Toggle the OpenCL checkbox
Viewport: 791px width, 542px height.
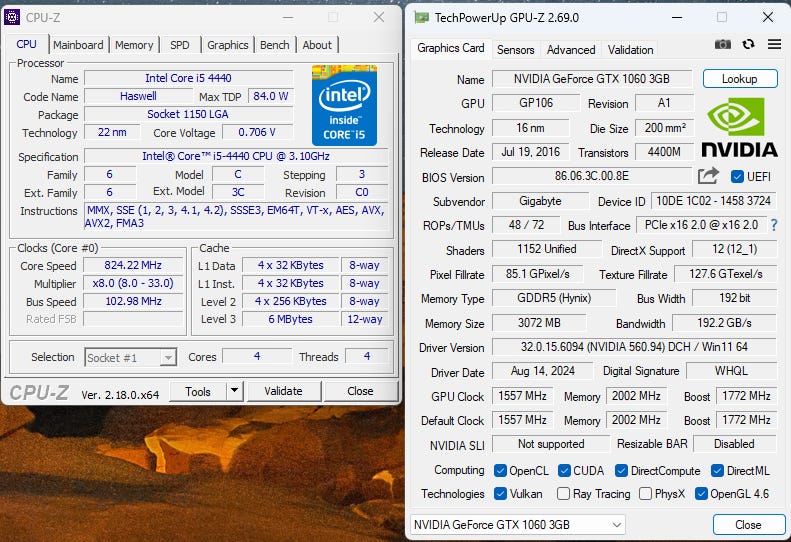pyautogui.click(x=500, y=471)
